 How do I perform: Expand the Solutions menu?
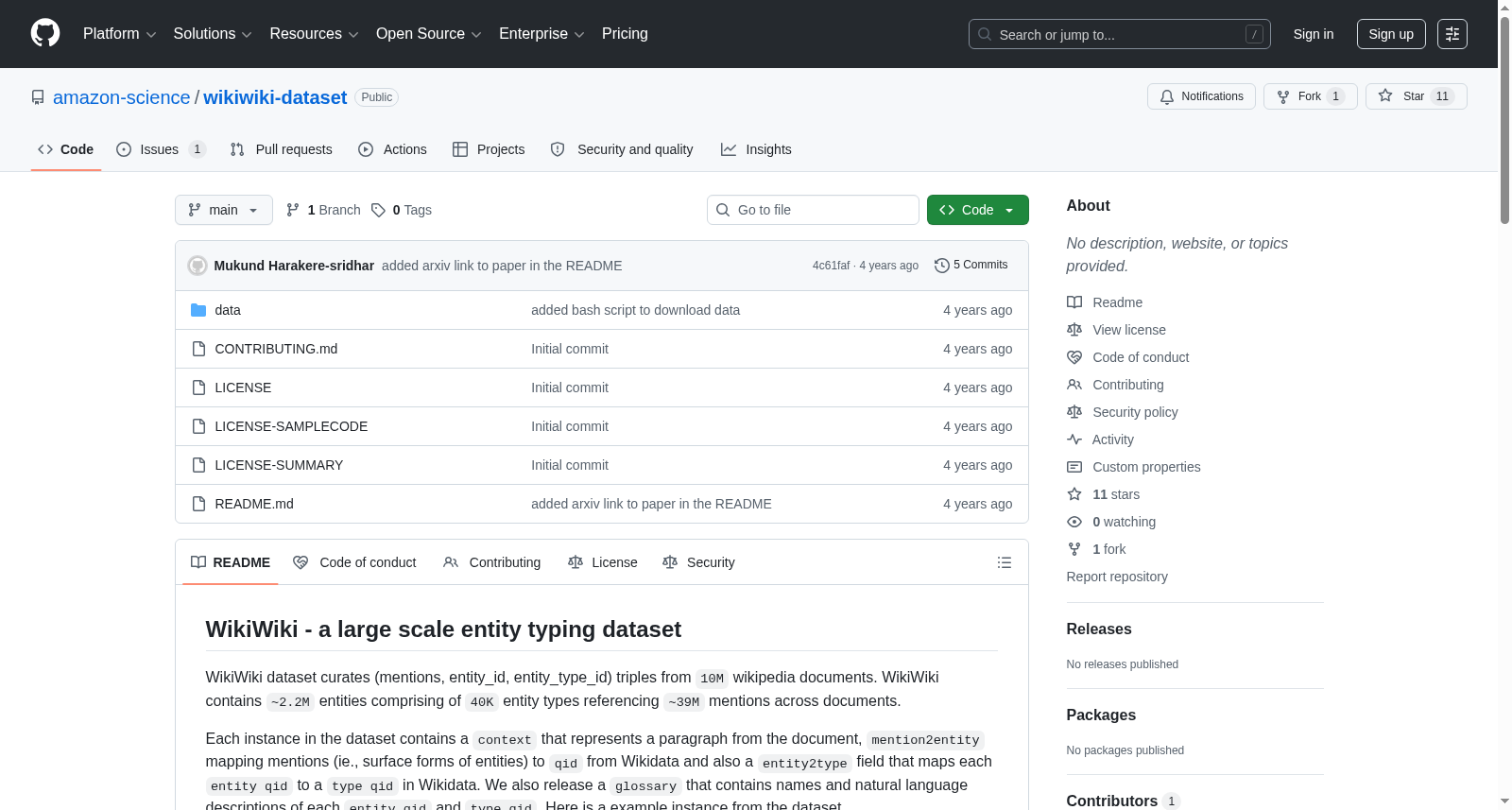213,34
